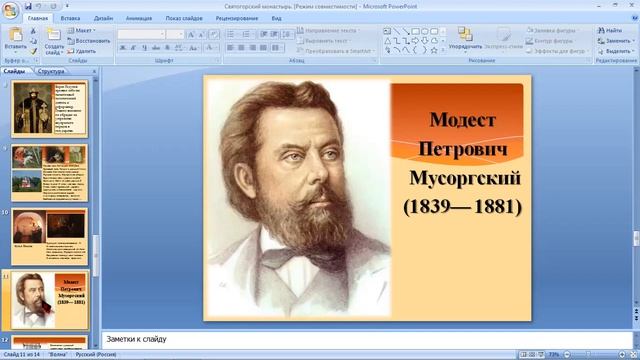Open the Рецензирование ribbon tab
Viewport: 640px width, 360px height.
click(237, 18)
